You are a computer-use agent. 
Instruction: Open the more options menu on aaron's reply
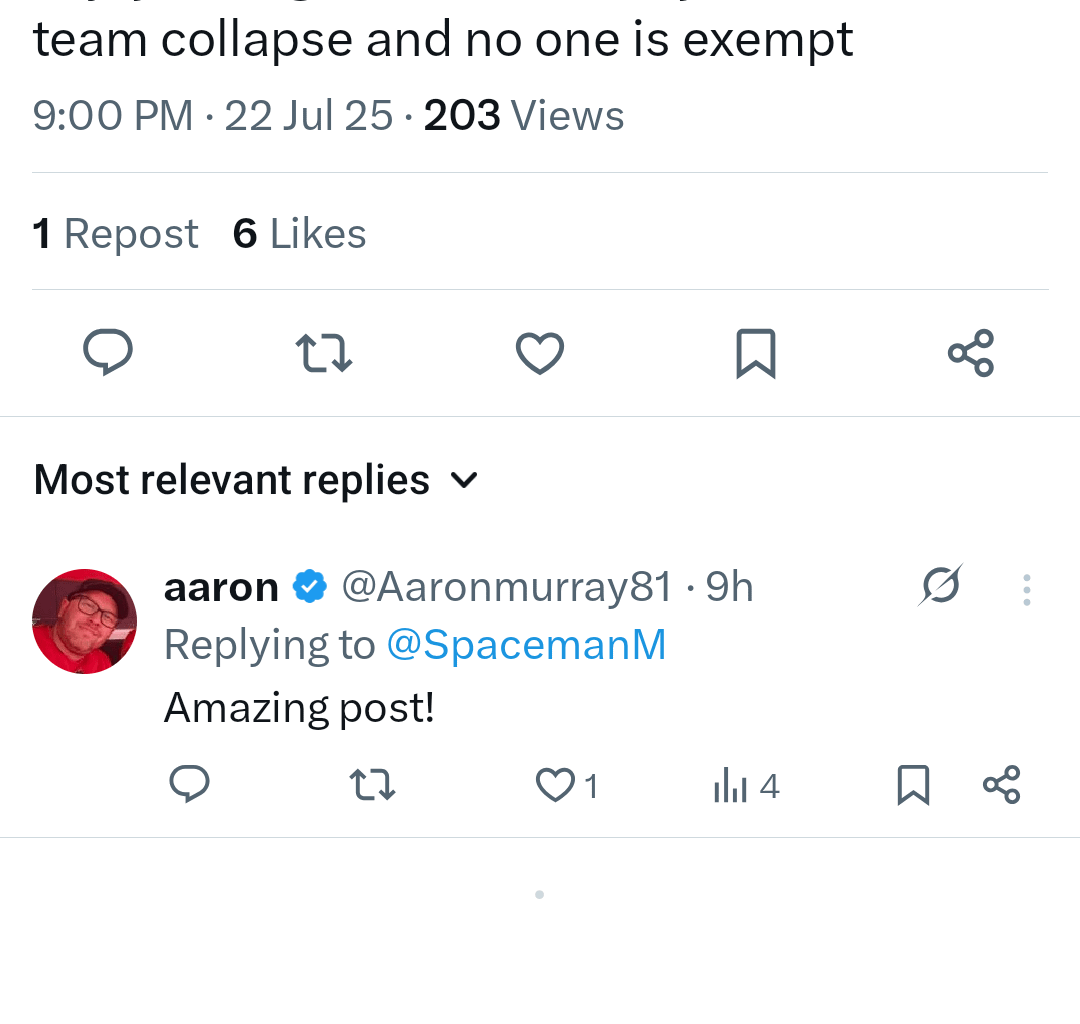point(1026,589)
